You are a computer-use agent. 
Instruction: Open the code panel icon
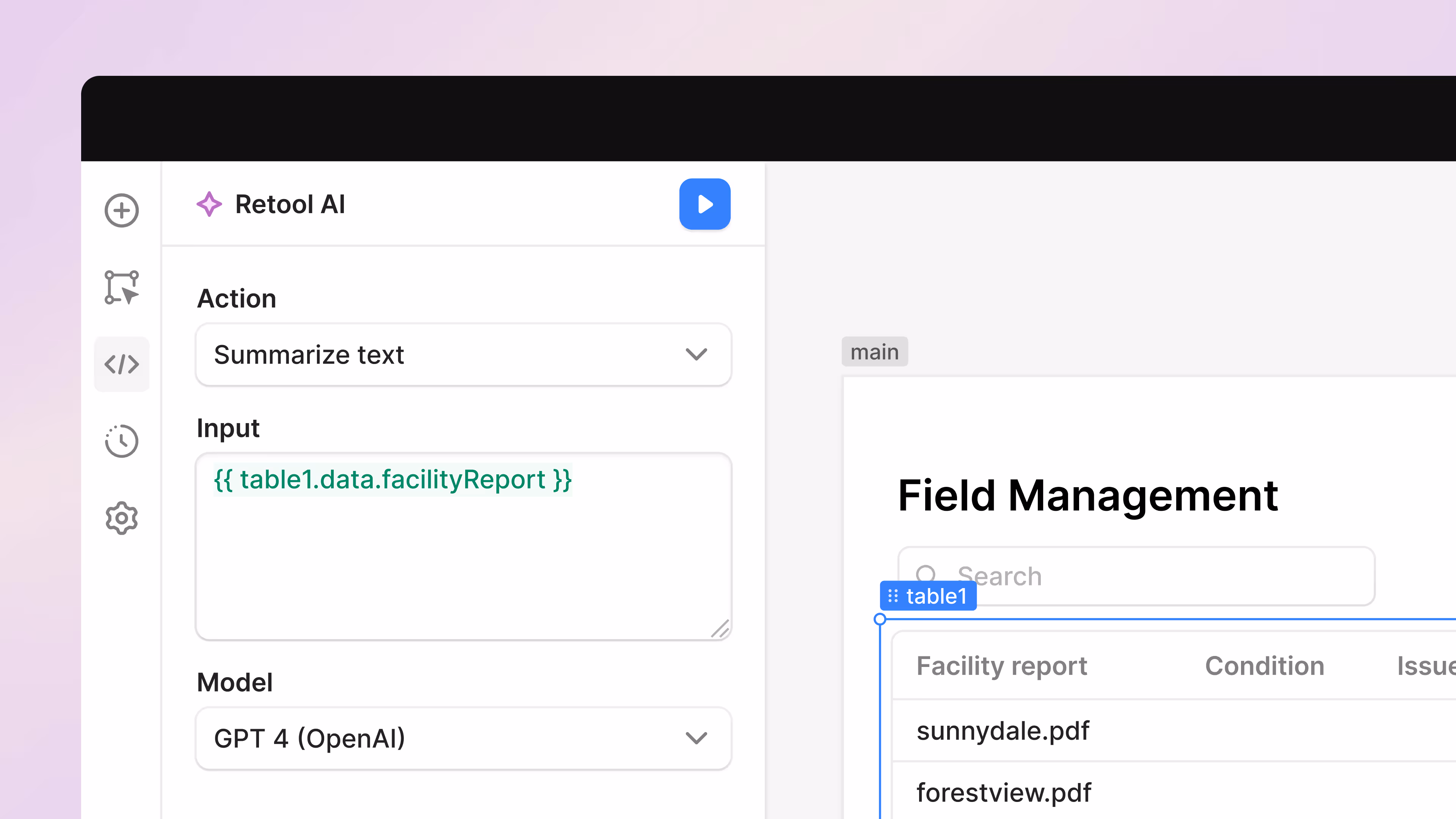pos(121,364)
